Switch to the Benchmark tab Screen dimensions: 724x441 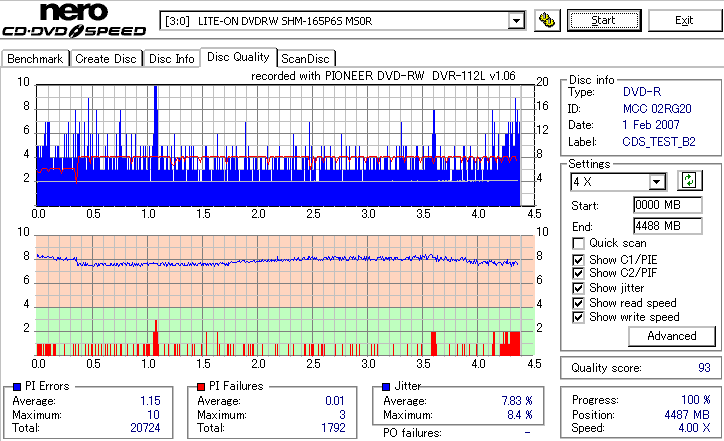point(35,59)
